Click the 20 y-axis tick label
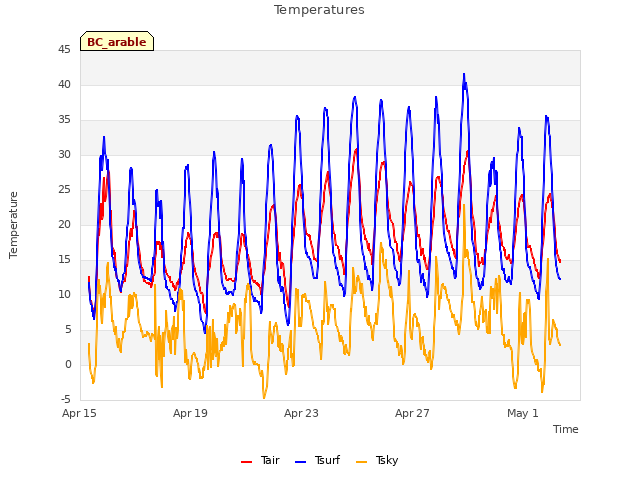The height and width of the screenshot is (480, 640). pos(64,224)
